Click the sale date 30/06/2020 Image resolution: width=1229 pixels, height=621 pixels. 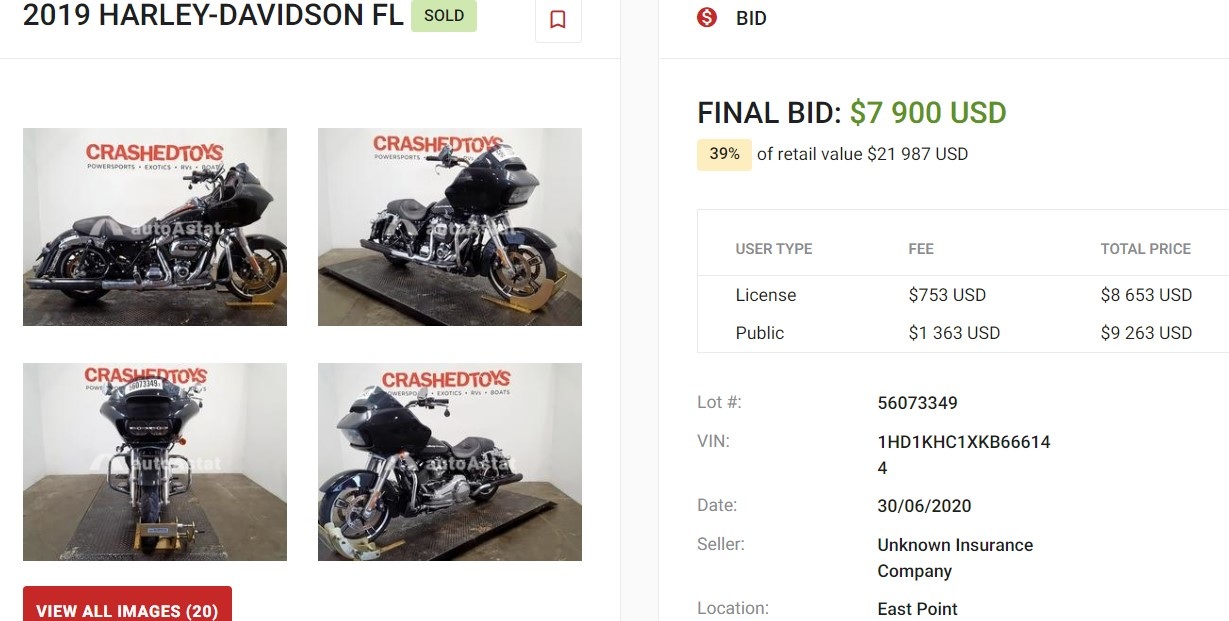click(x=924, y=506)
